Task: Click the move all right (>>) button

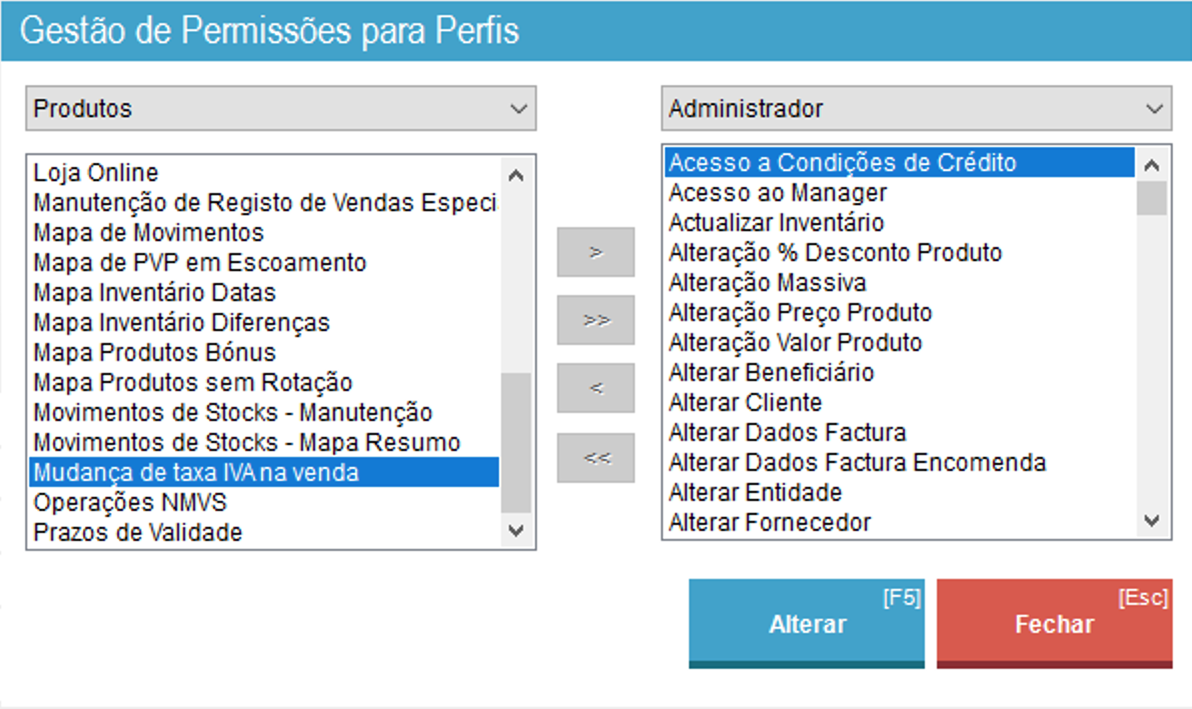Action: click(596, 320)
